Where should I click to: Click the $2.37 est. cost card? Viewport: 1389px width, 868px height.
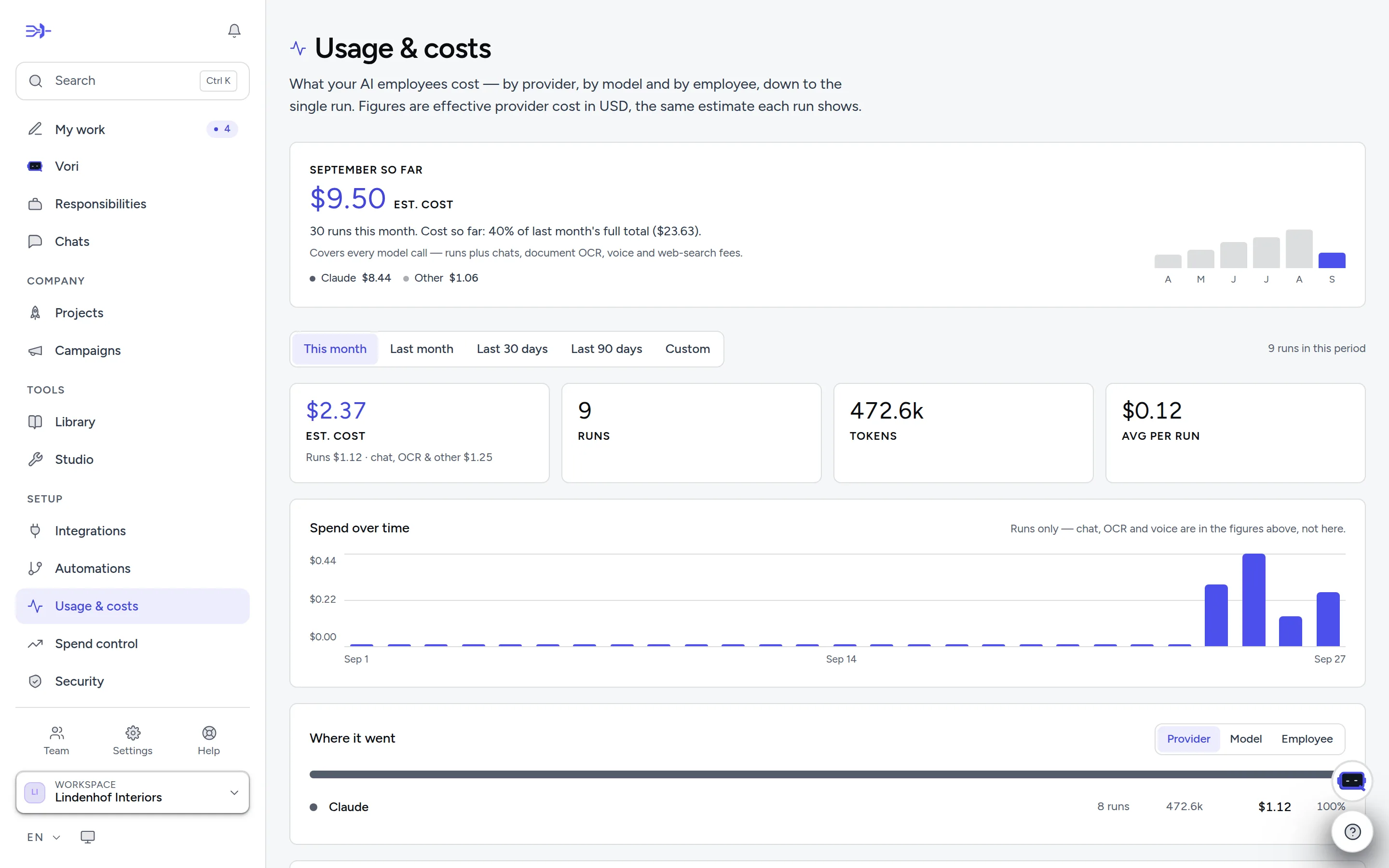click(420, 433)
